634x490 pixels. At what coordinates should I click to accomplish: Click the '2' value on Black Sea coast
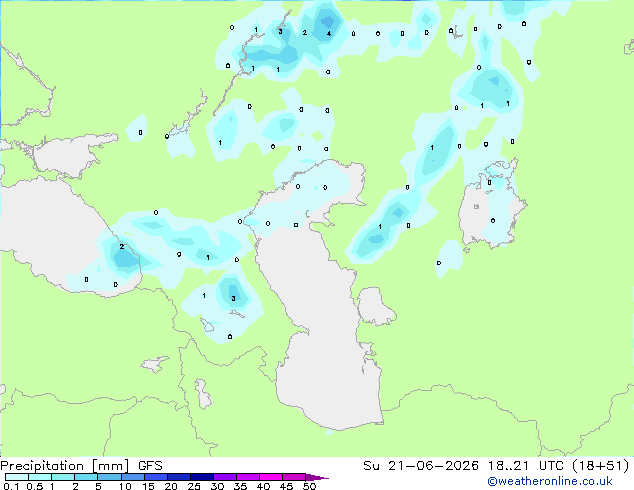coord(122,246)
